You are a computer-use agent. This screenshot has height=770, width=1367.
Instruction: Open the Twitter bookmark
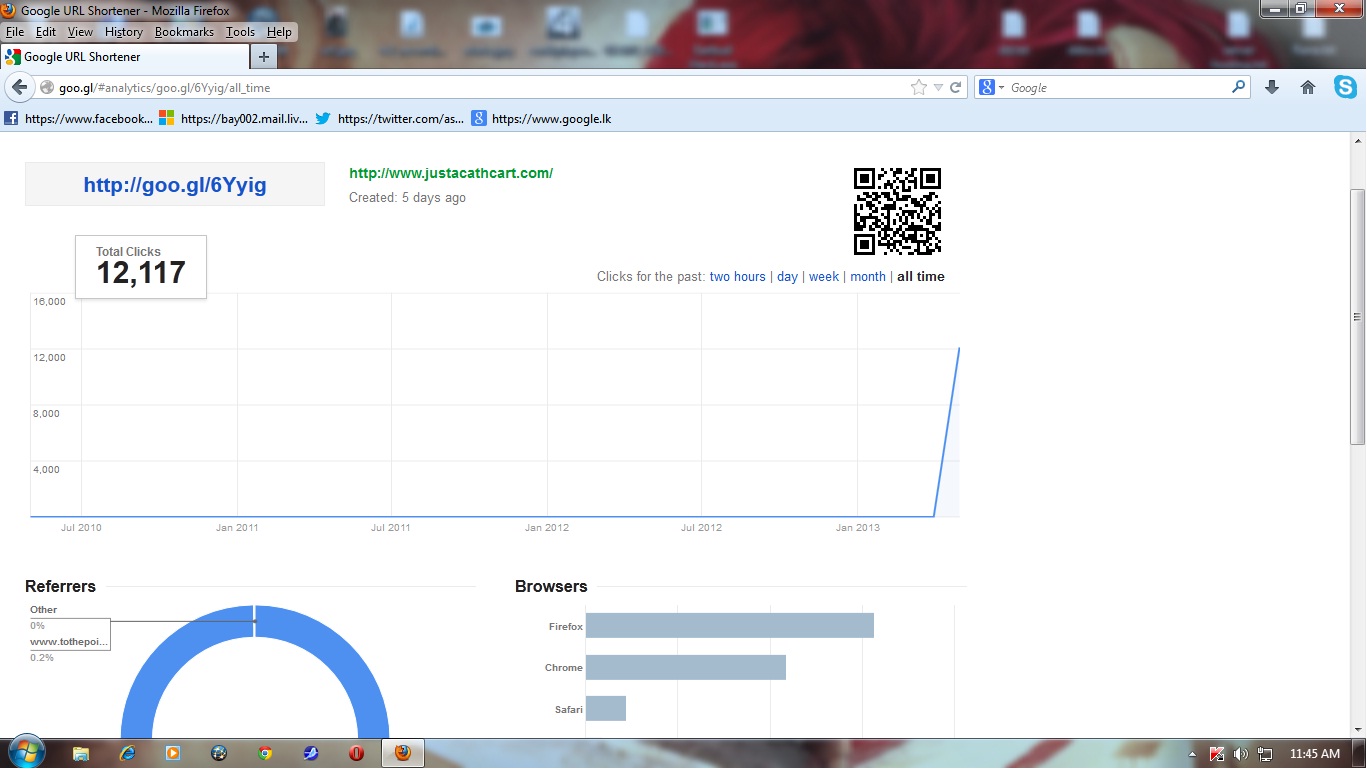(390, 118)
